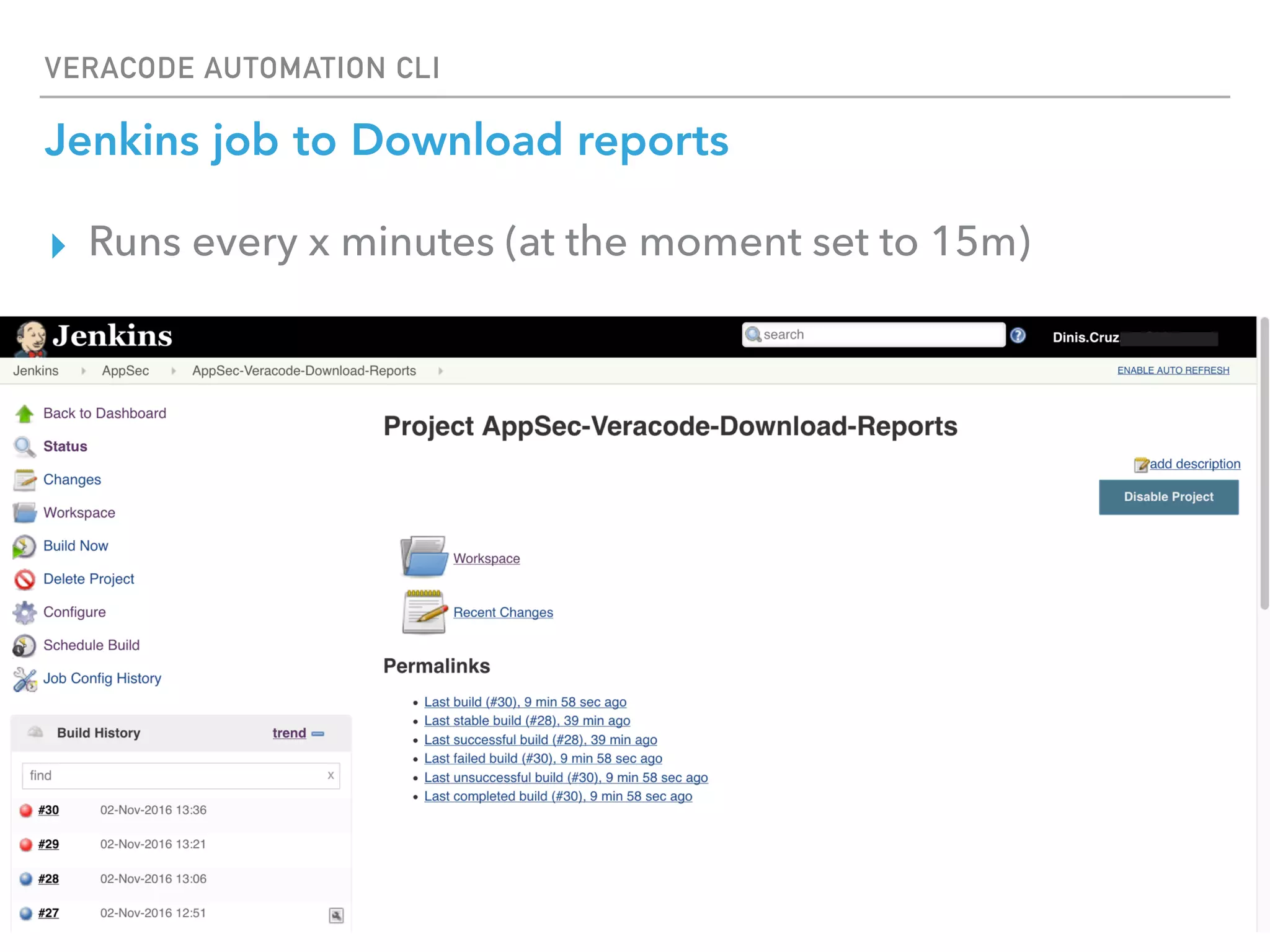The image size is (1270, 952).
Task: Click the magnifier icon in search box
Action: [753, 335]
